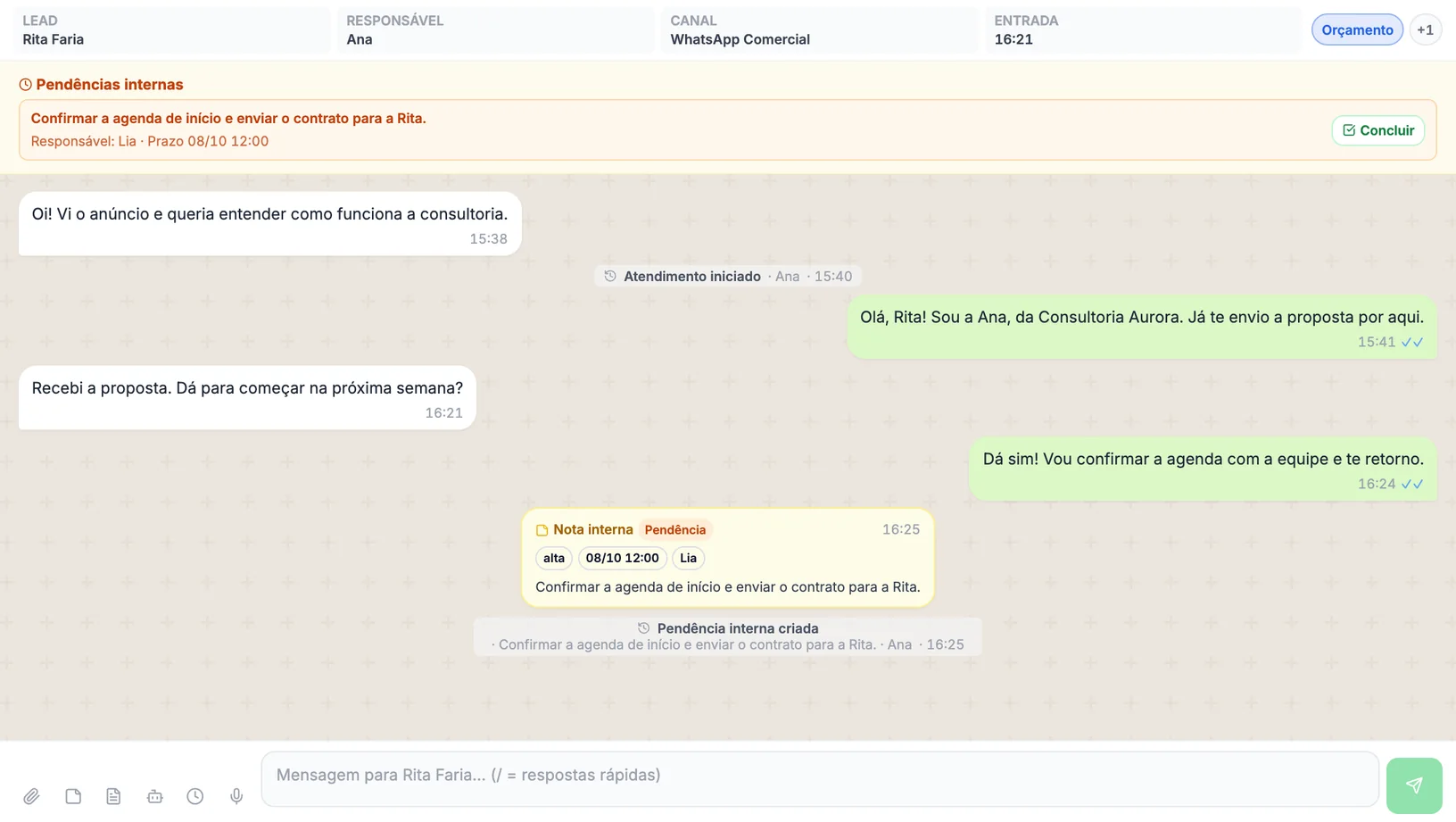Viewport: 1456px width, 822px height.
Task: Click the Pendência interna criada event label
Action: [x=738, y=628]
